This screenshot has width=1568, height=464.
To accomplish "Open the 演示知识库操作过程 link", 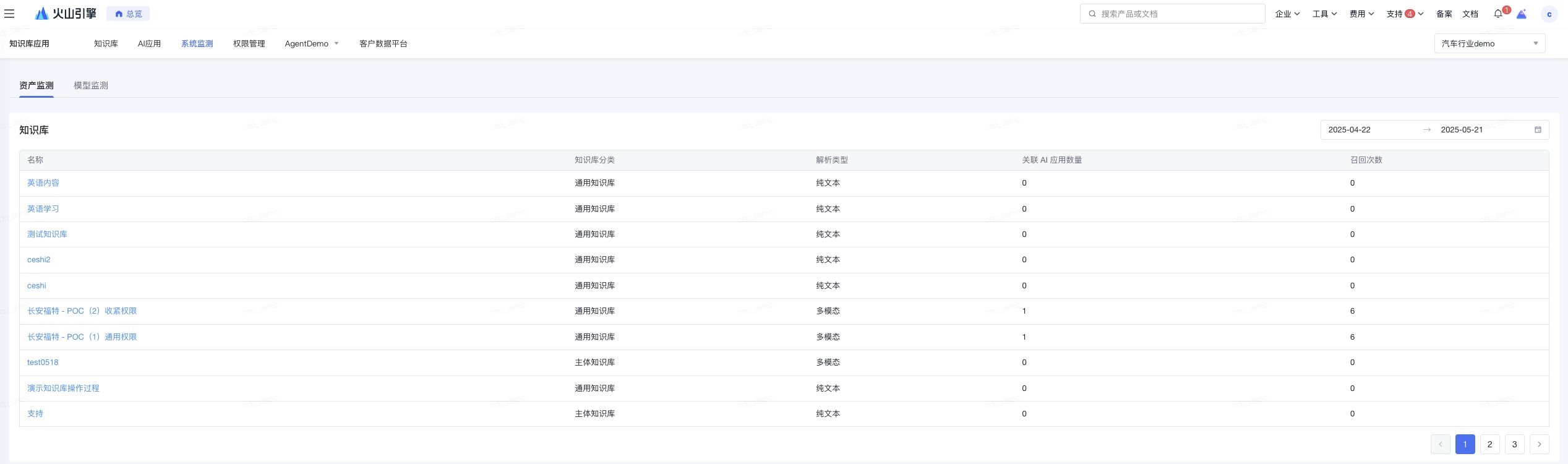I will click(63, 388).
